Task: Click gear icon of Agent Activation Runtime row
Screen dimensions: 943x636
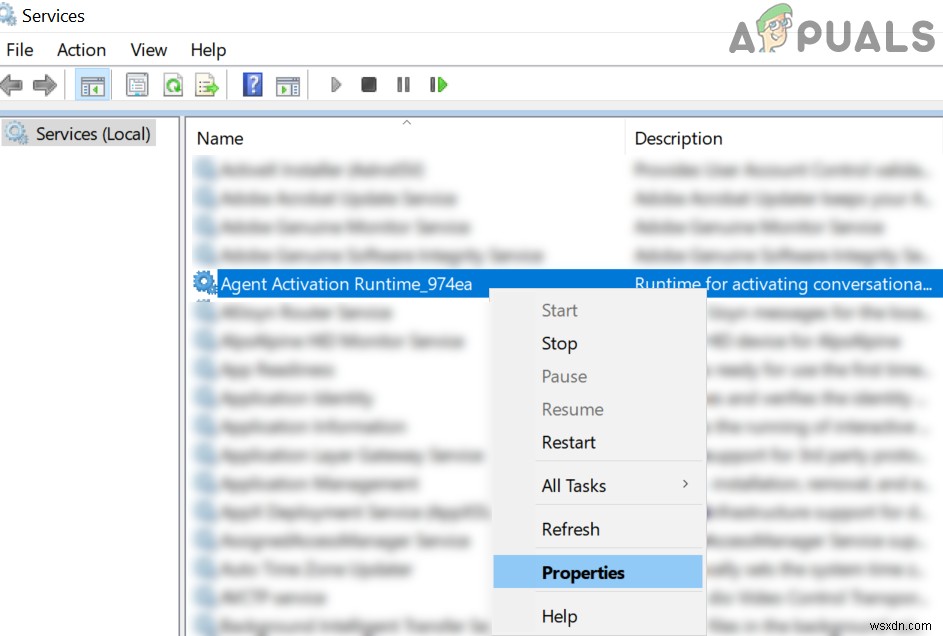Action: pyautogui.click(x=204, y=283)
